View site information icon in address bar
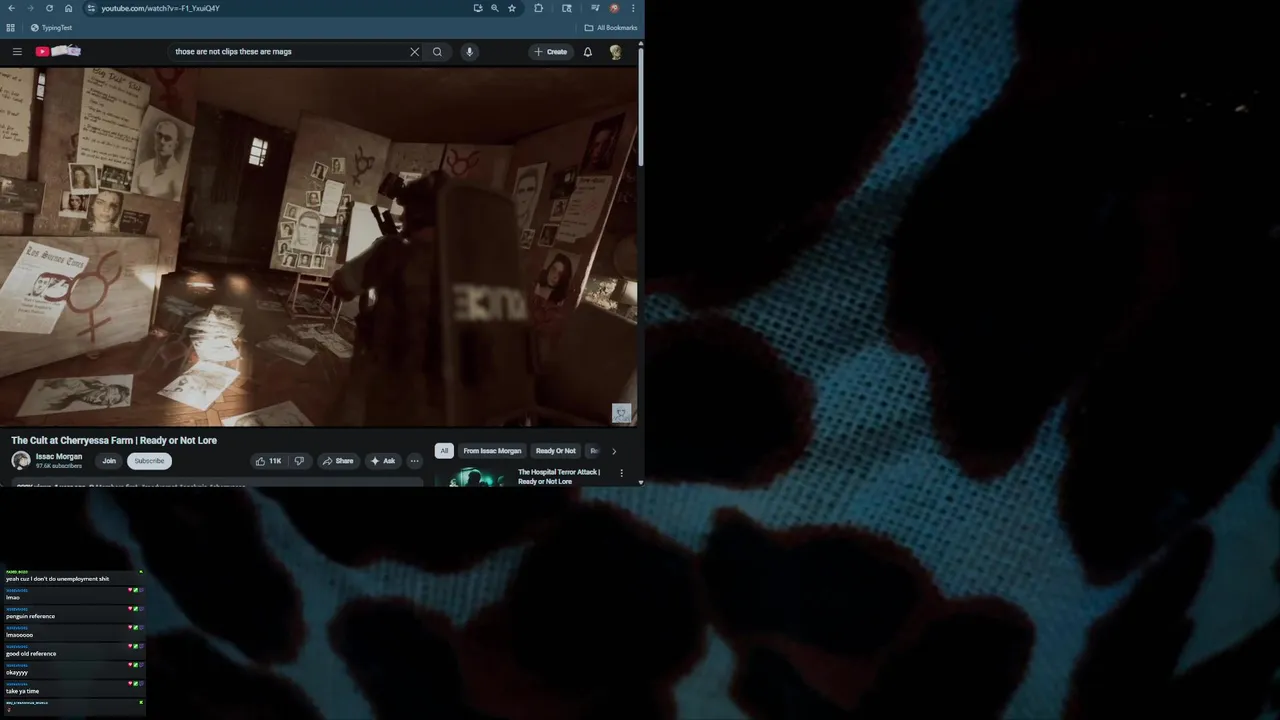The height and width of the screenshot is (720, 1280). [90, 8]
